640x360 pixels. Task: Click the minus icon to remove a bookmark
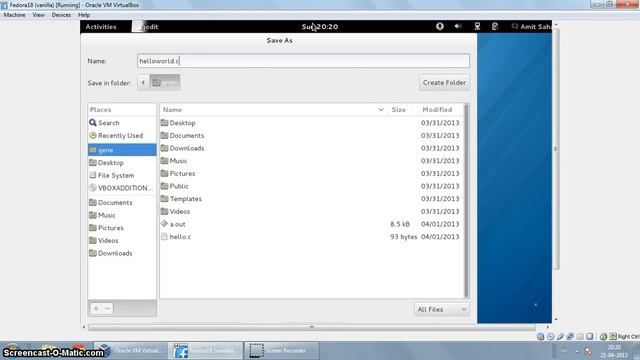[x=107, y=309]
